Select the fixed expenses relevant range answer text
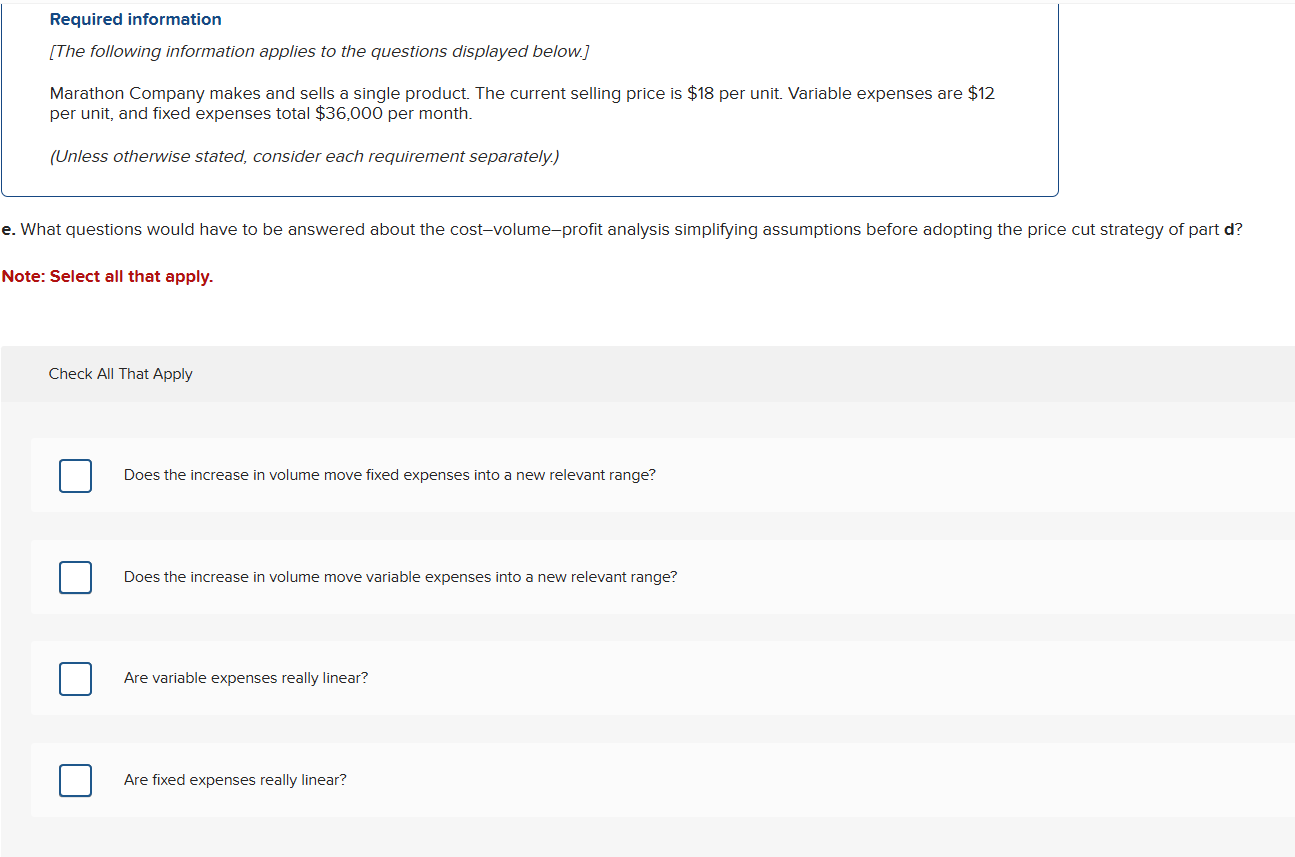This screenshot has height=857, width=1295. pyautogui.click(x=389, y=474)
